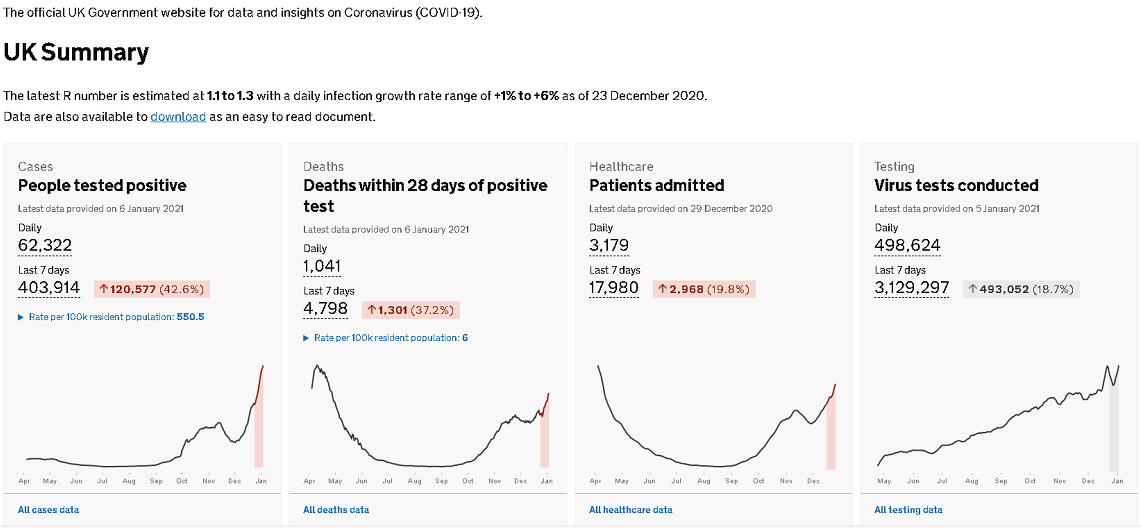Screen dimensions: 1141x528
Task: Click People tested positive line chart
Action: 142,420
